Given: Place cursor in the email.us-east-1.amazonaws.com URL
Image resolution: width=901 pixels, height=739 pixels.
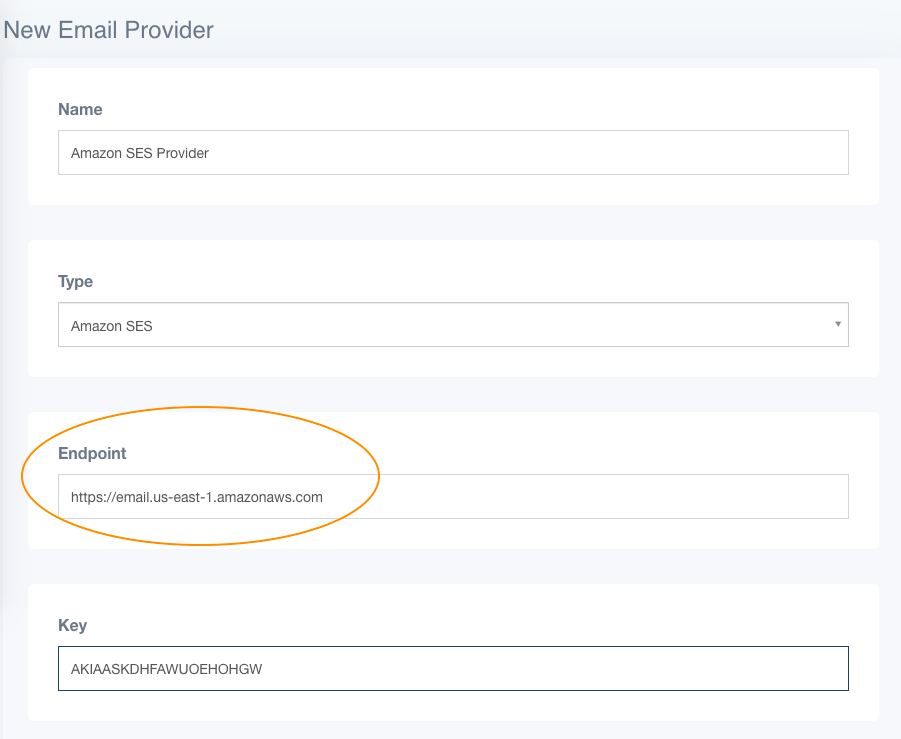Looking at the screenshot, I should (197, 497).
